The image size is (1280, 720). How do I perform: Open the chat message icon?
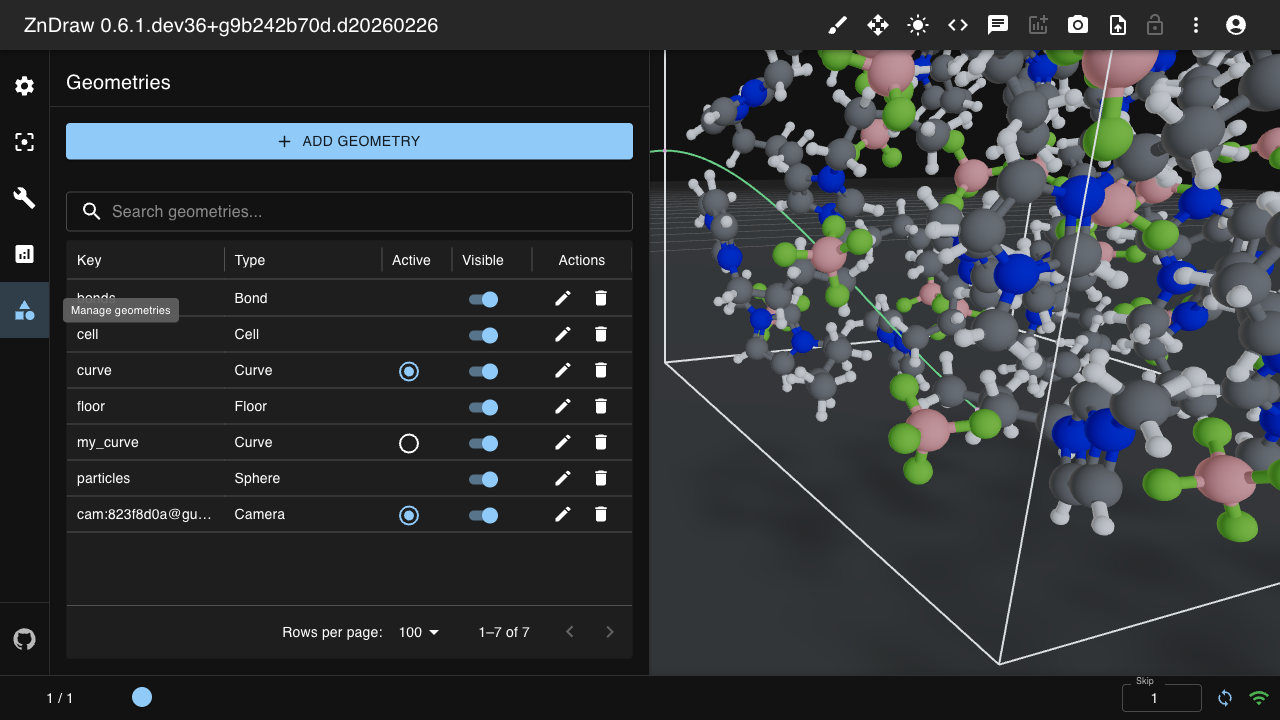(998, 25)
